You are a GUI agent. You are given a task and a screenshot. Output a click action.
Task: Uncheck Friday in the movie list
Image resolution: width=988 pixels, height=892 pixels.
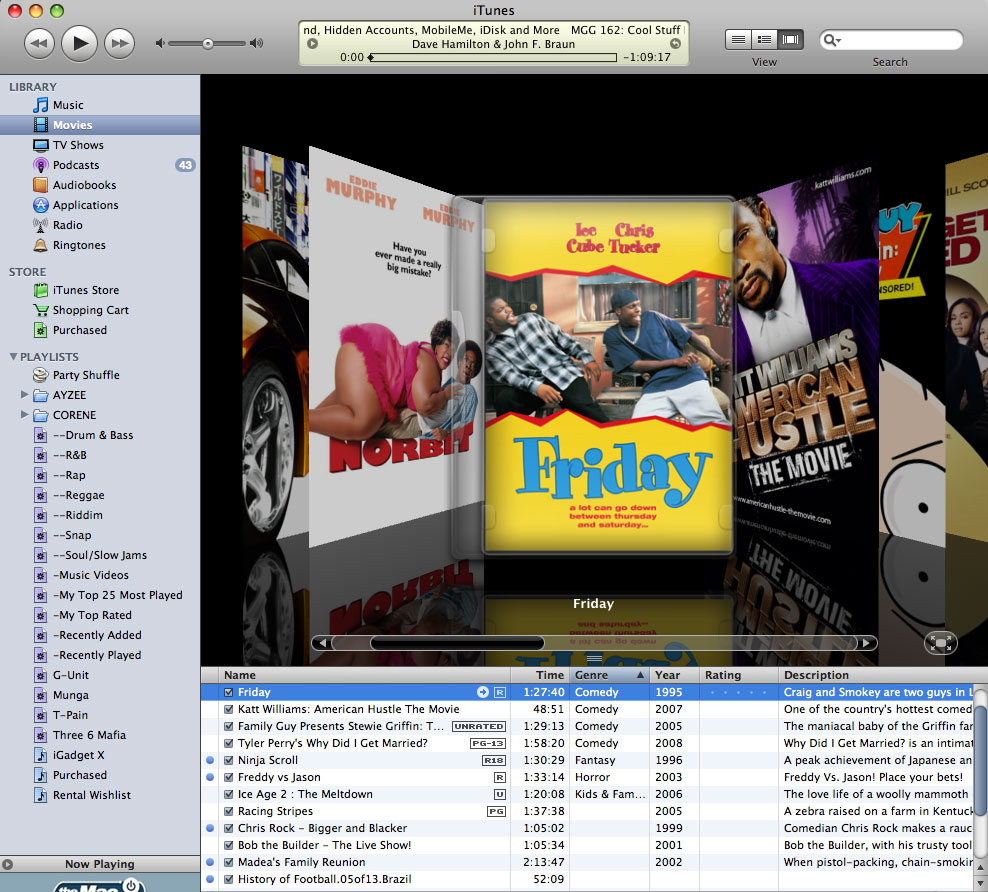[x=229, y=691]
